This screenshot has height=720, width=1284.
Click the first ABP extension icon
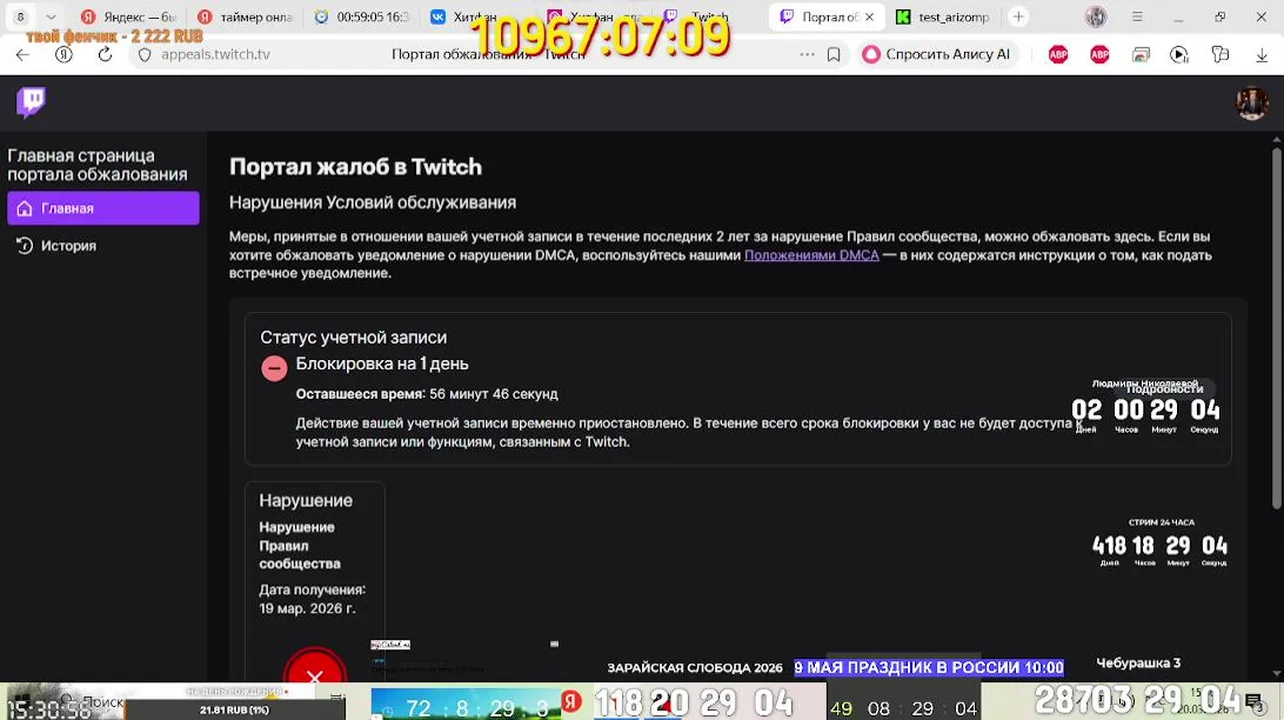[1058, 55]
